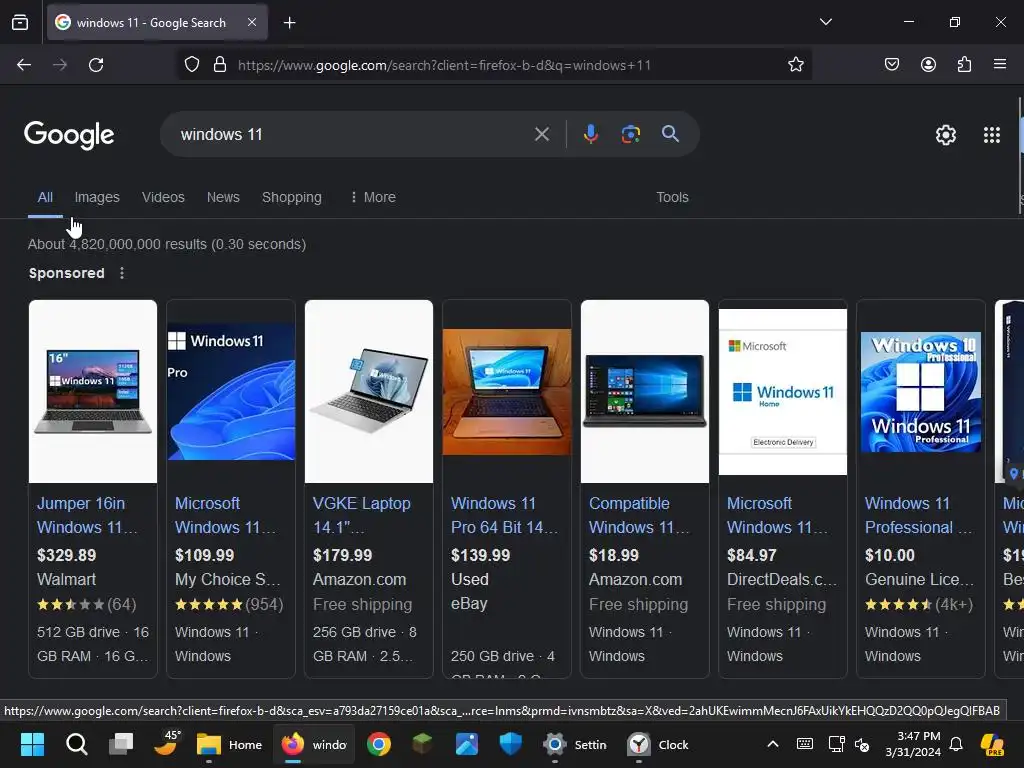Open the Firefox hamburger menu

[x=1000, y=65]
